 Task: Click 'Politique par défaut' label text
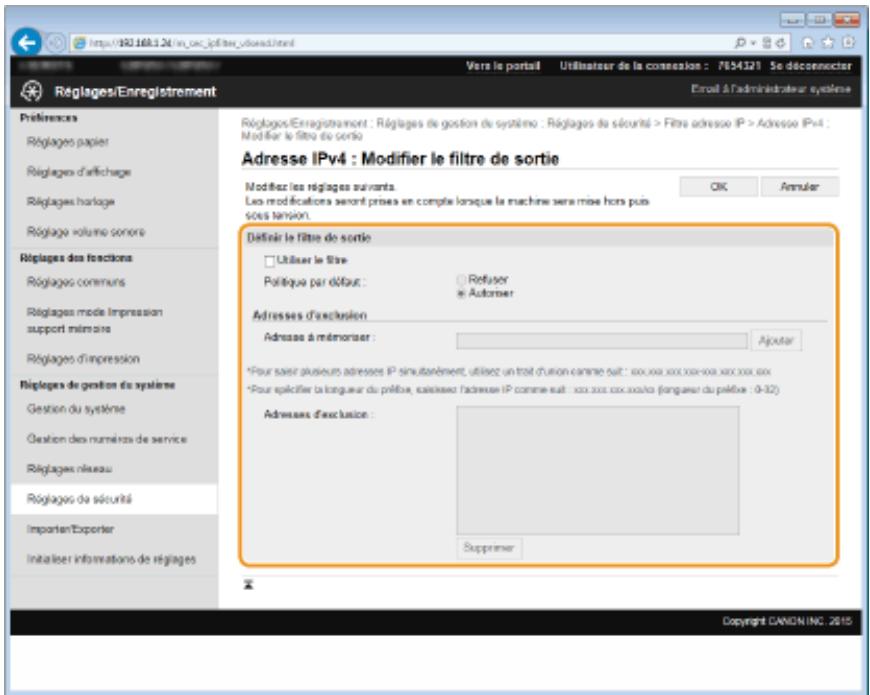click(x=315, y=282)
